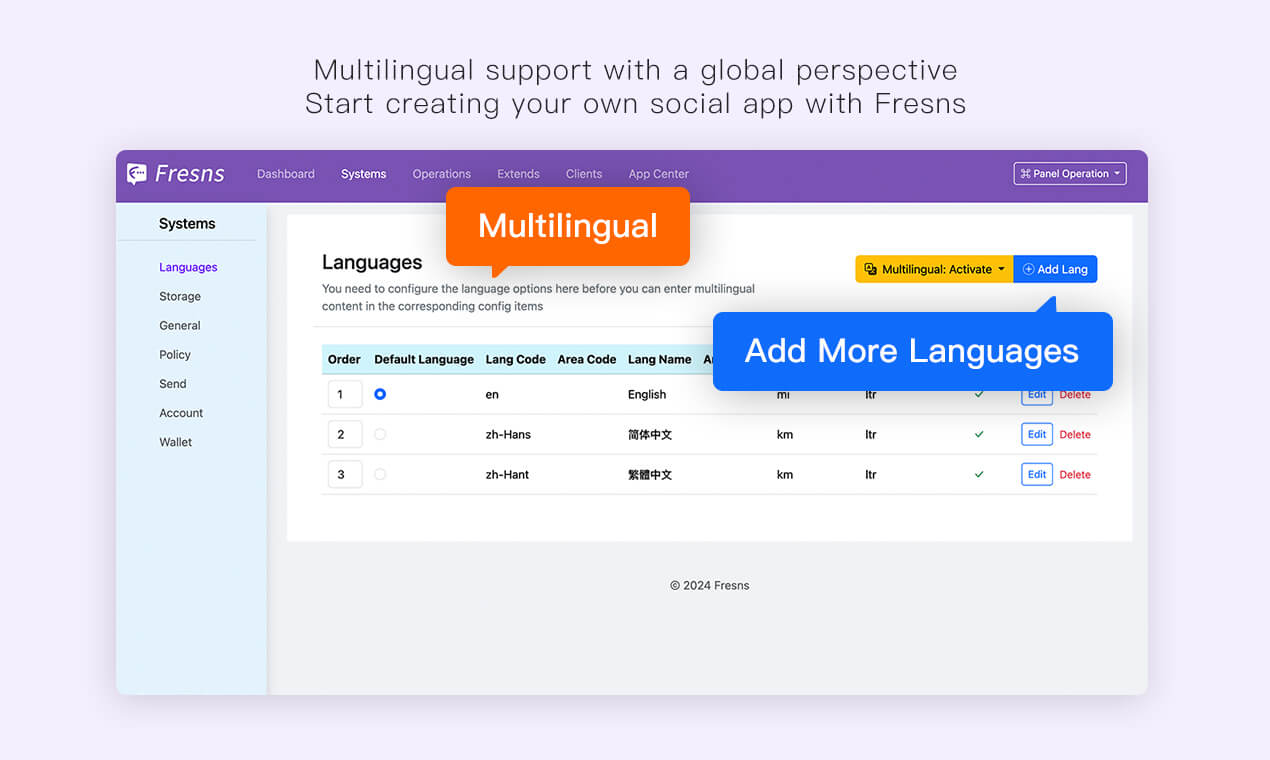Open Storage in the Systems sidebar

pyautogui.click(x=180, y=296)
